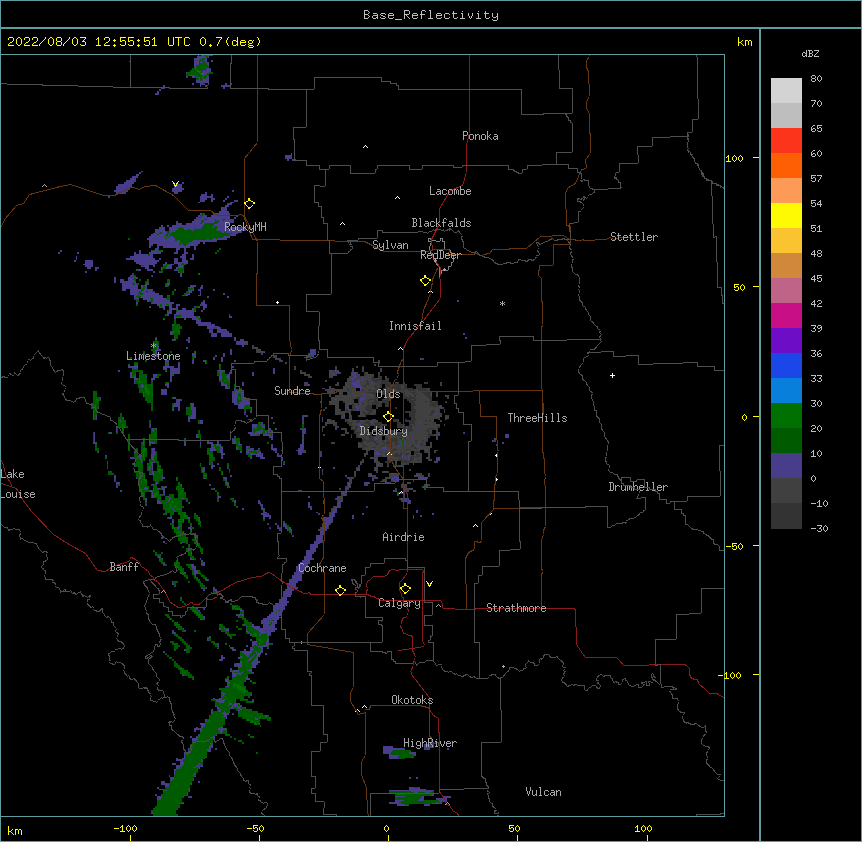Click the white asterisk above Limestone
The image size is (862, 842).
click(154, 345)
